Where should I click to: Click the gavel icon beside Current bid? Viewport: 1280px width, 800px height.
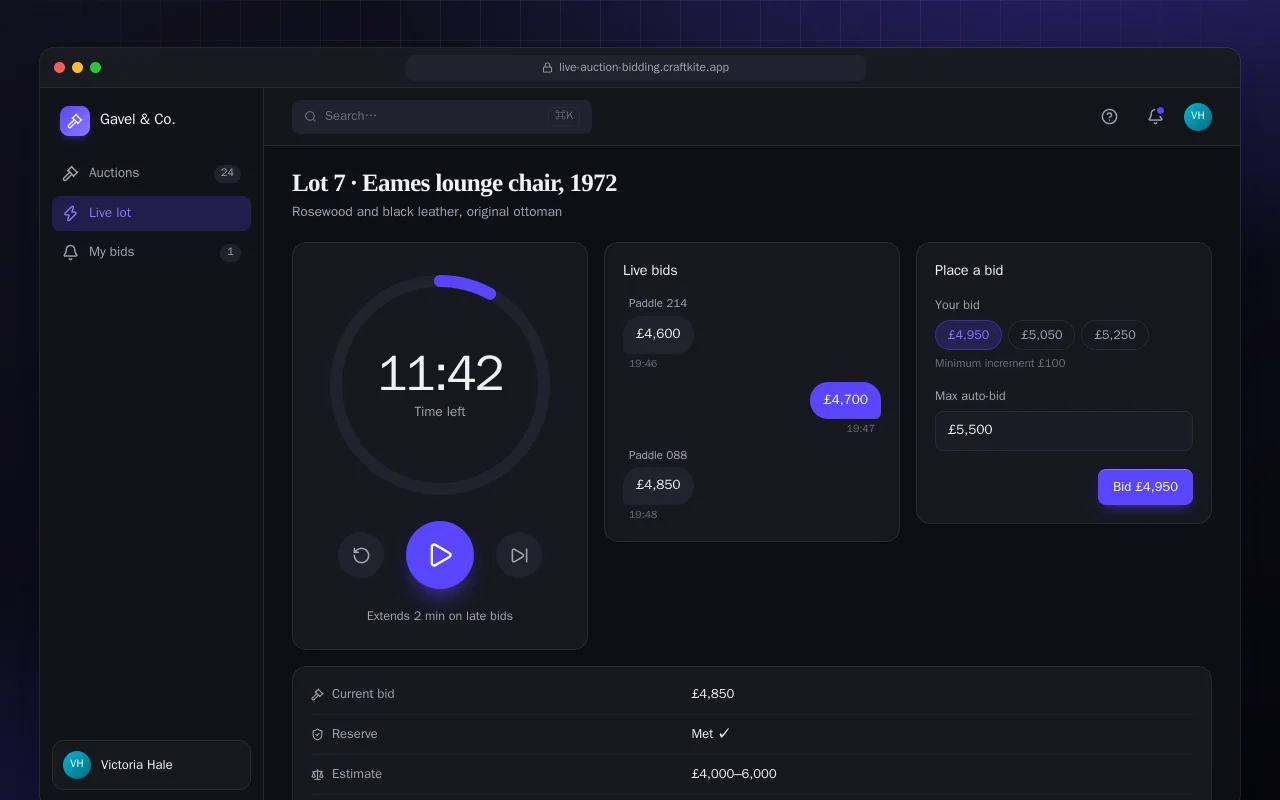click(x=318, y=694)
